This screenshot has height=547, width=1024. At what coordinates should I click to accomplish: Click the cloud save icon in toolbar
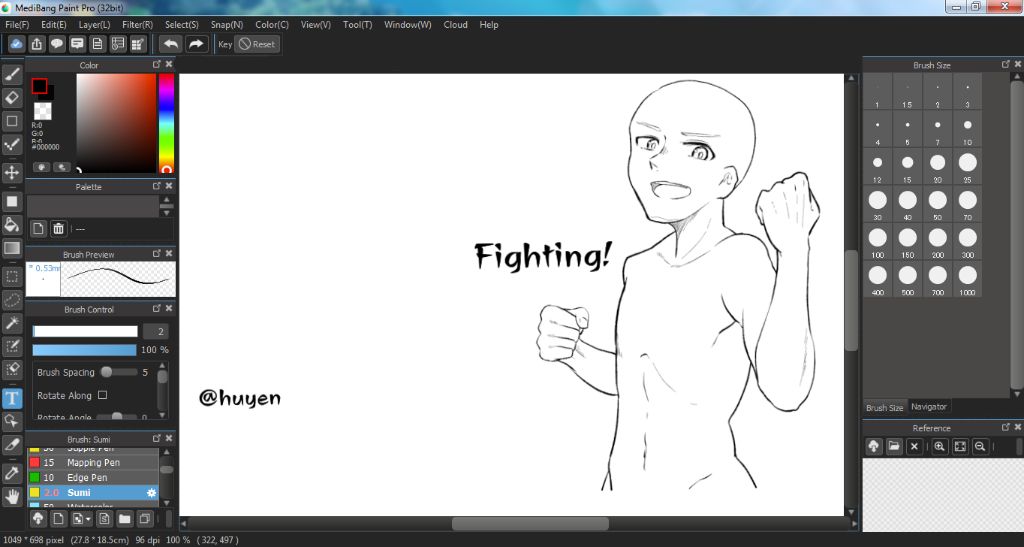point(16,44)
